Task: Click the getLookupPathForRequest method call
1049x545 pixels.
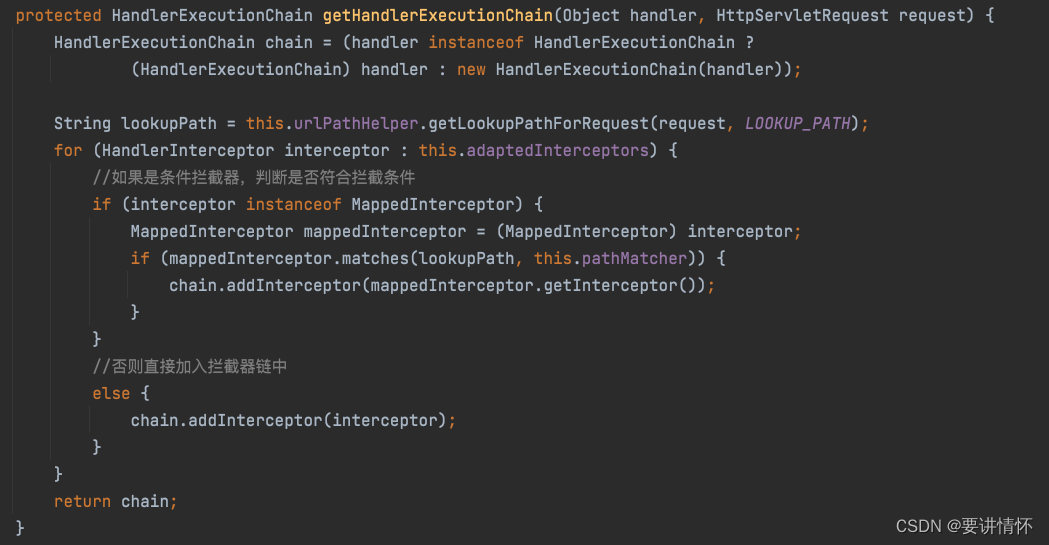Action: (539, 124)
